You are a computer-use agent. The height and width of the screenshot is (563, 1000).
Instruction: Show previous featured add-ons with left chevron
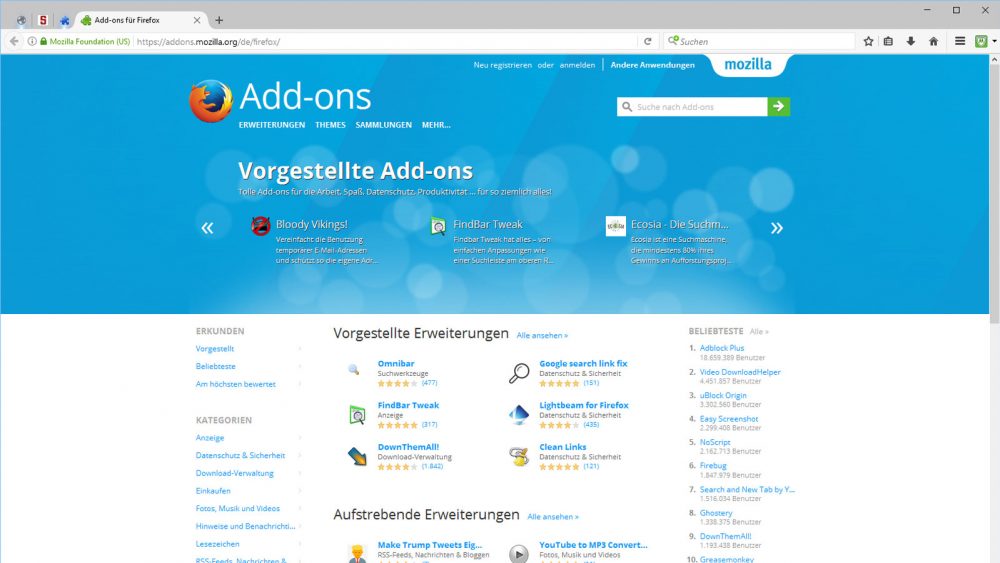[x=207, y=228]
